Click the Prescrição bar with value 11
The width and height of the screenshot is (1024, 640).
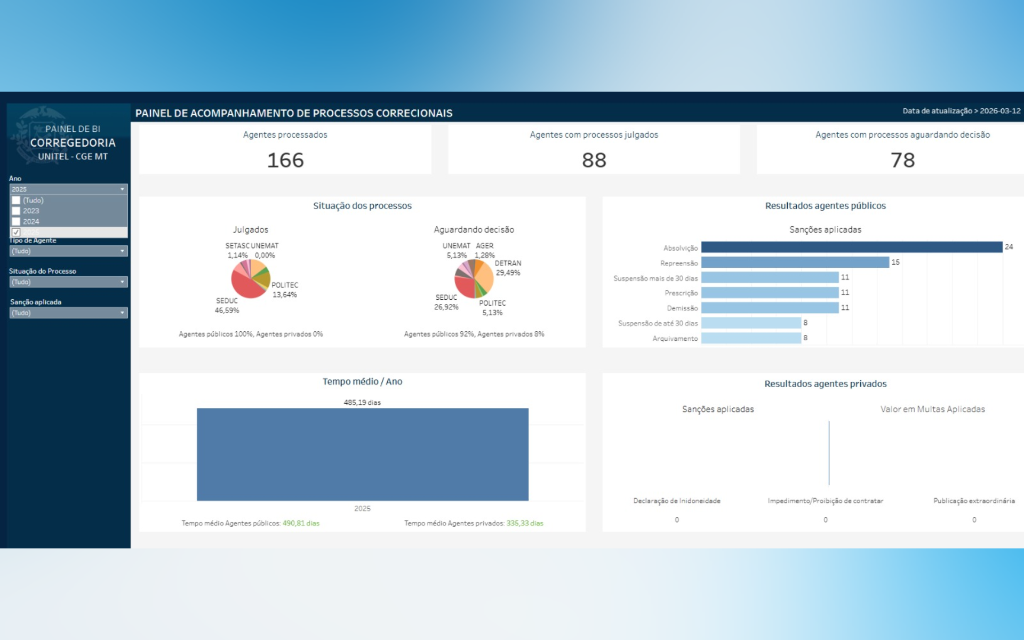tap(769, 293)
